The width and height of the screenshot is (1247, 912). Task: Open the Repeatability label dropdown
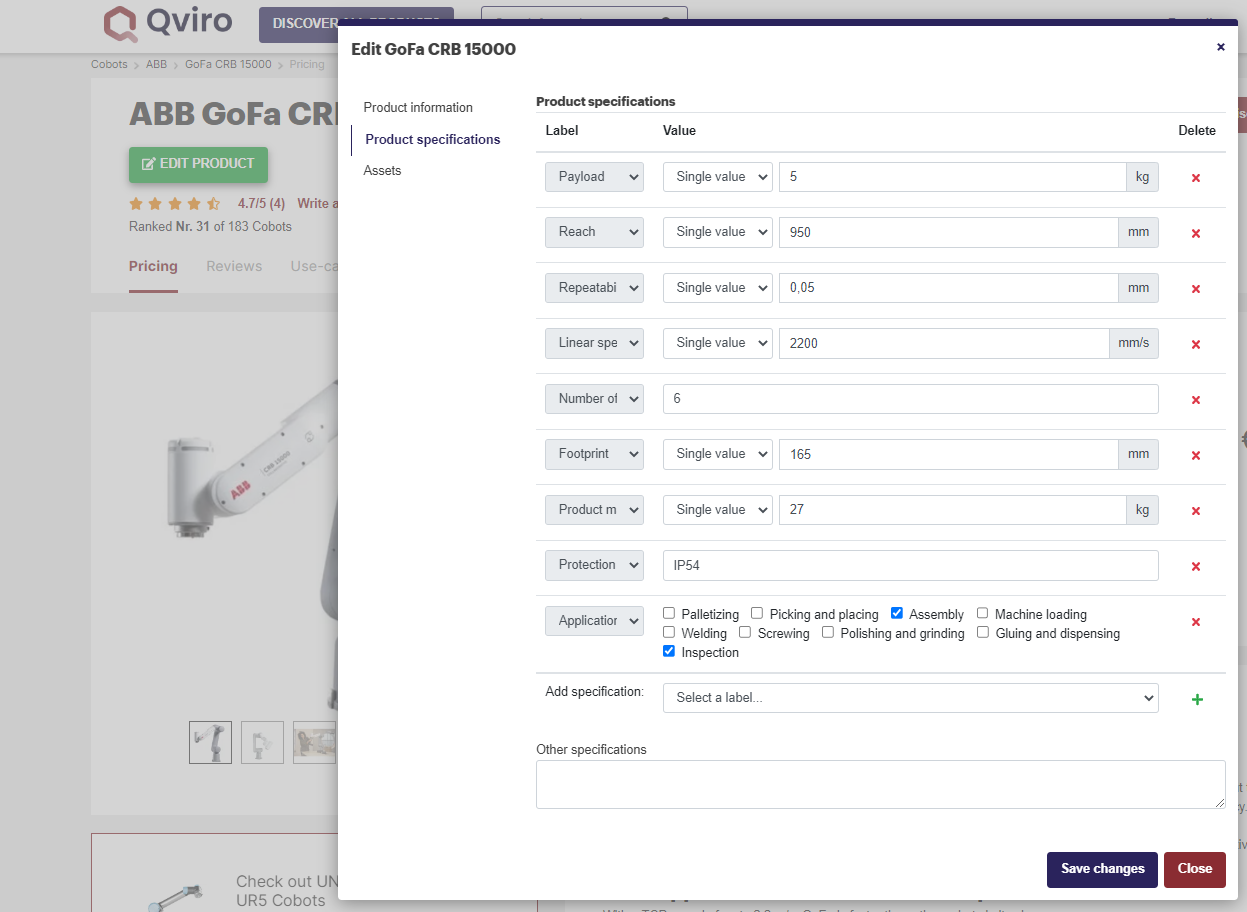click(x=594, y=288)
